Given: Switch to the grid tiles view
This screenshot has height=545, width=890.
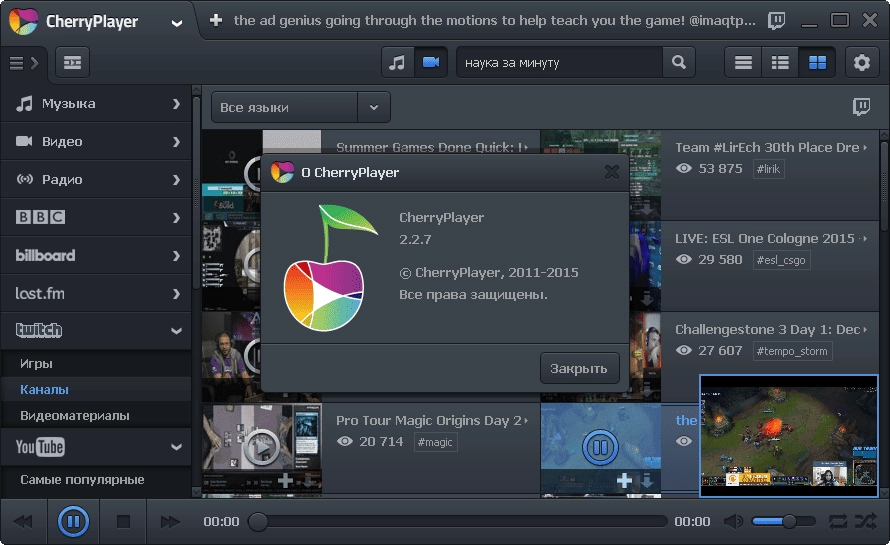Looking at the screenshot, I should coord(817,62).
